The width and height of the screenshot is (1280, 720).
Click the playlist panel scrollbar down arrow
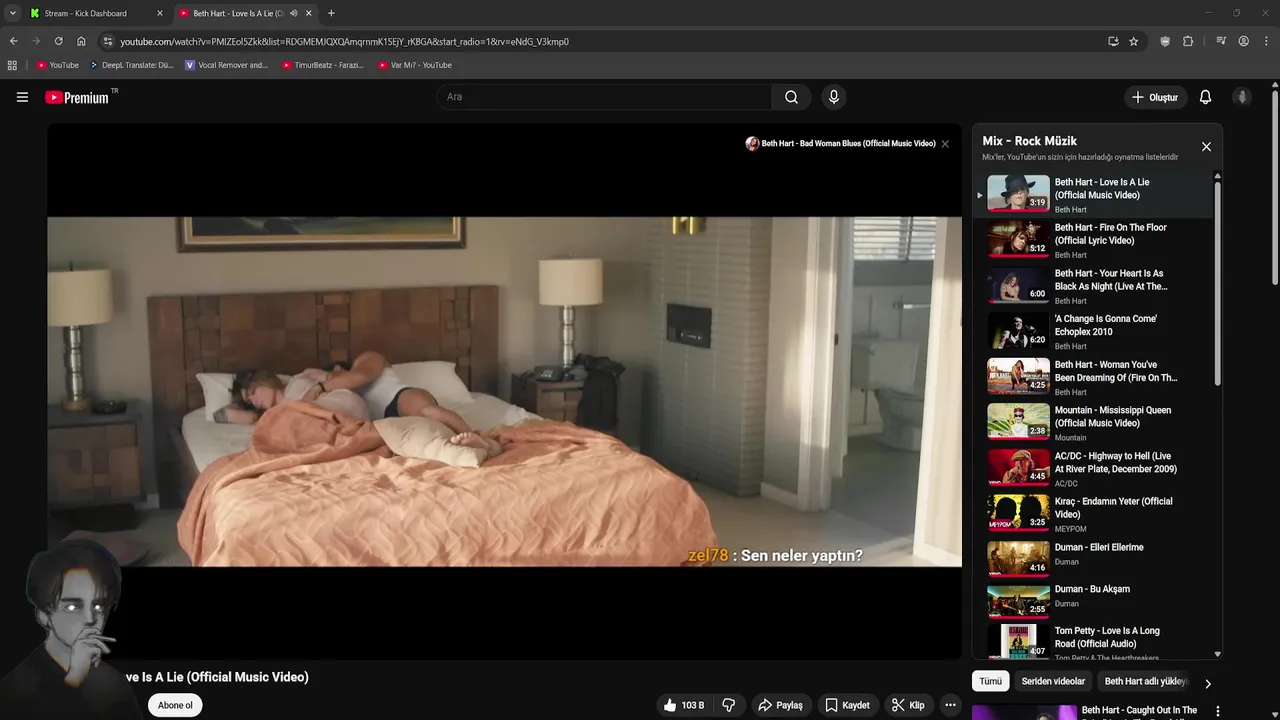tap(1217, 654)
